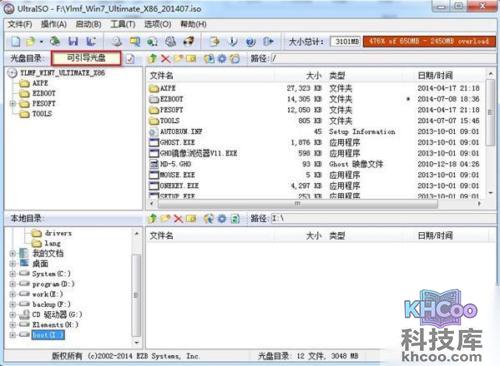Click the New Folder icon in image pane toolbar

click(x=178, y=59)
